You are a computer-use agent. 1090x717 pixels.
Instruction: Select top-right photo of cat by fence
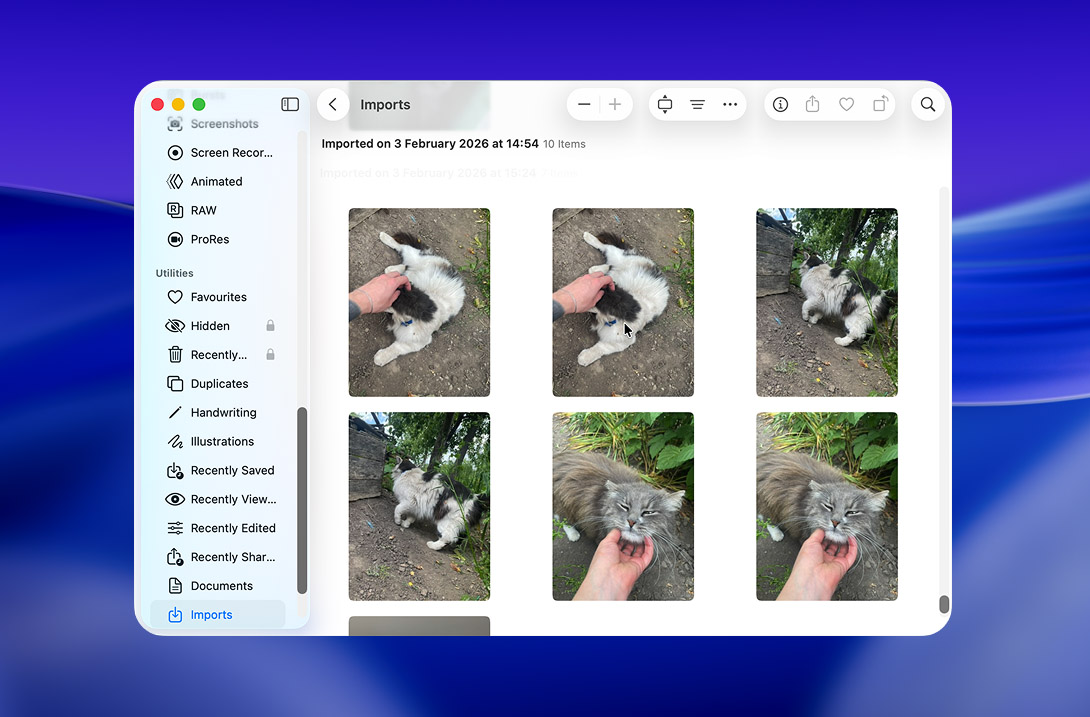(x=827, y=303)
